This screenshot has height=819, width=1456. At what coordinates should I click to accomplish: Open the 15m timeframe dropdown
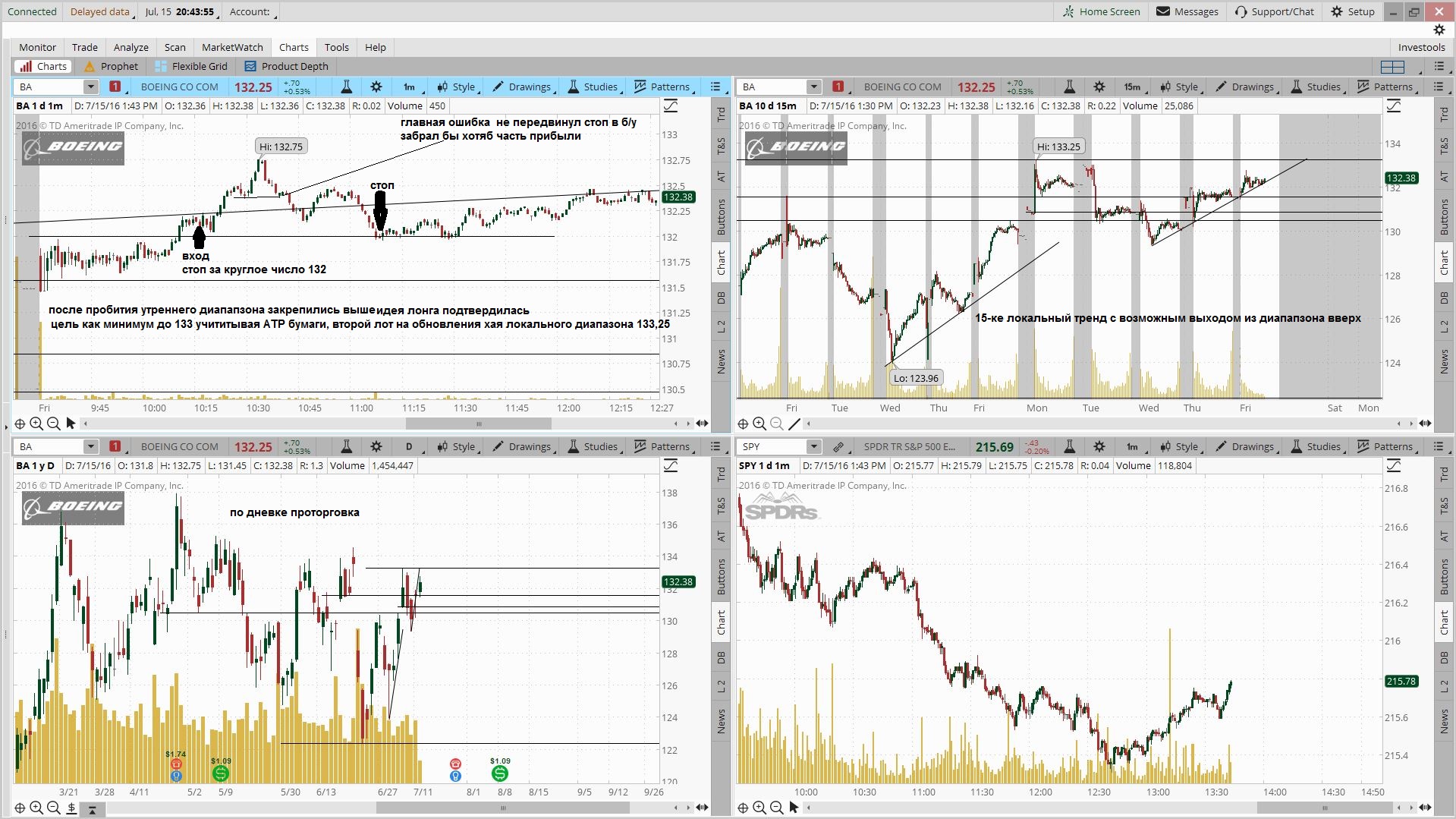(x=1134, y=87)
